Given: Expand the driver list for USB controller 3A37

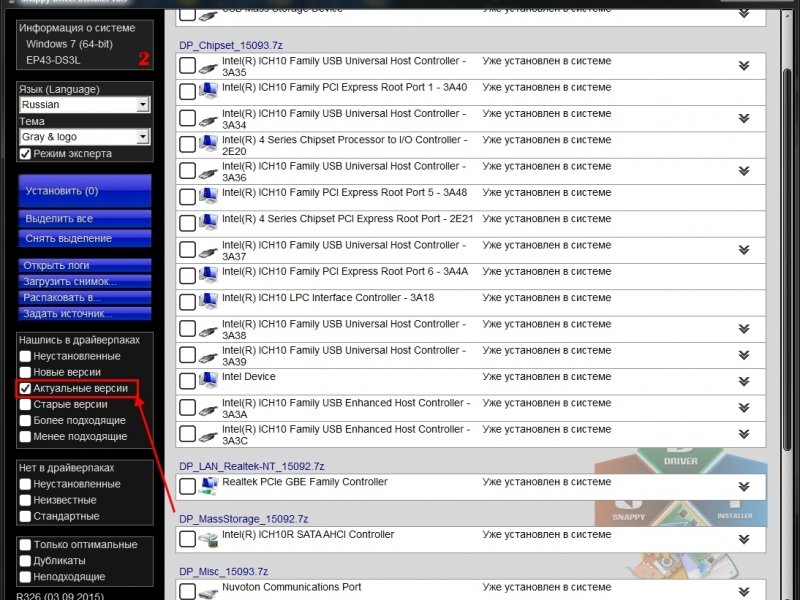Looking at the screenshot, I should [744, 250].
